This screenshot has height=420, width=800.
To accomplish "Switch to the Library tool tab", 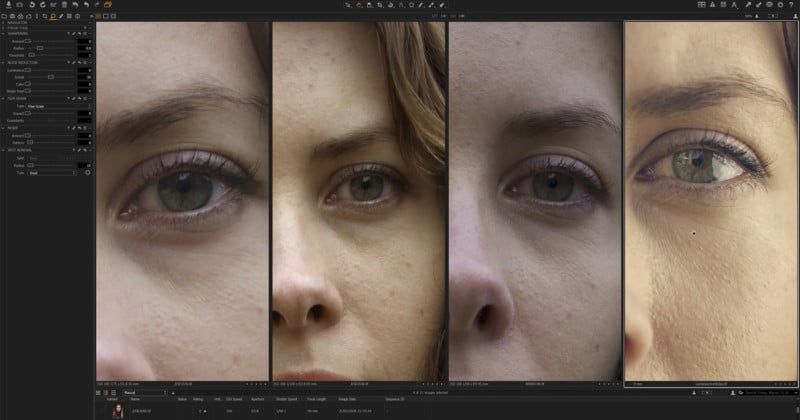I will (x=5, y=16).
